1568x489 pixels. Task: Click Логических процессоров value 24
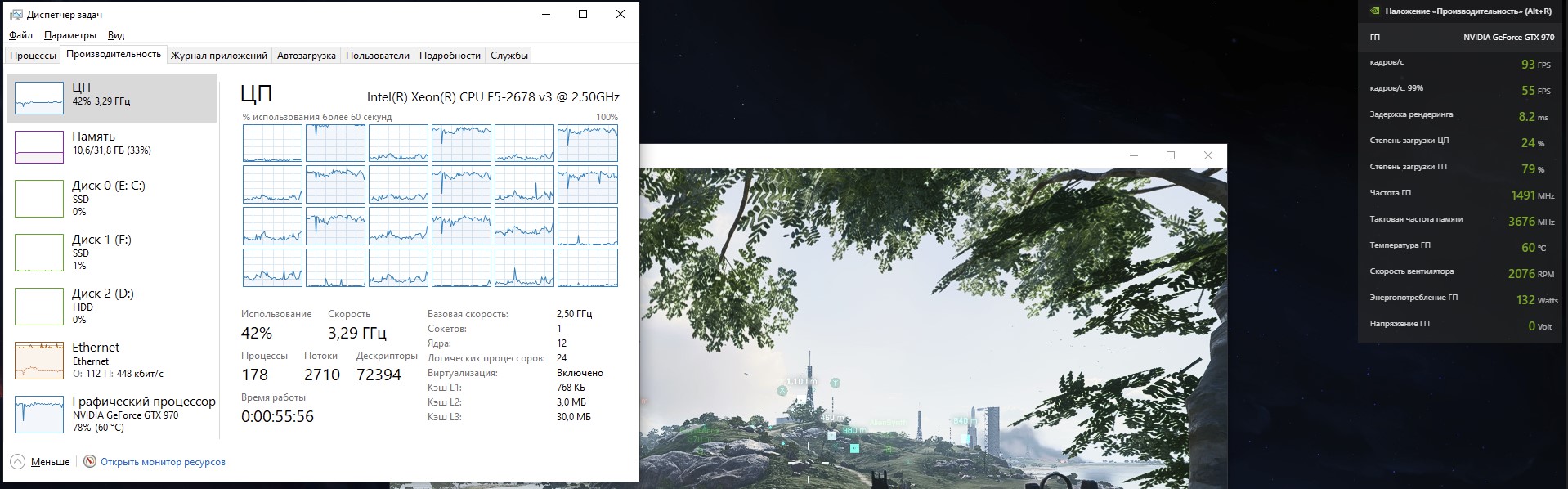coord(562,358)
